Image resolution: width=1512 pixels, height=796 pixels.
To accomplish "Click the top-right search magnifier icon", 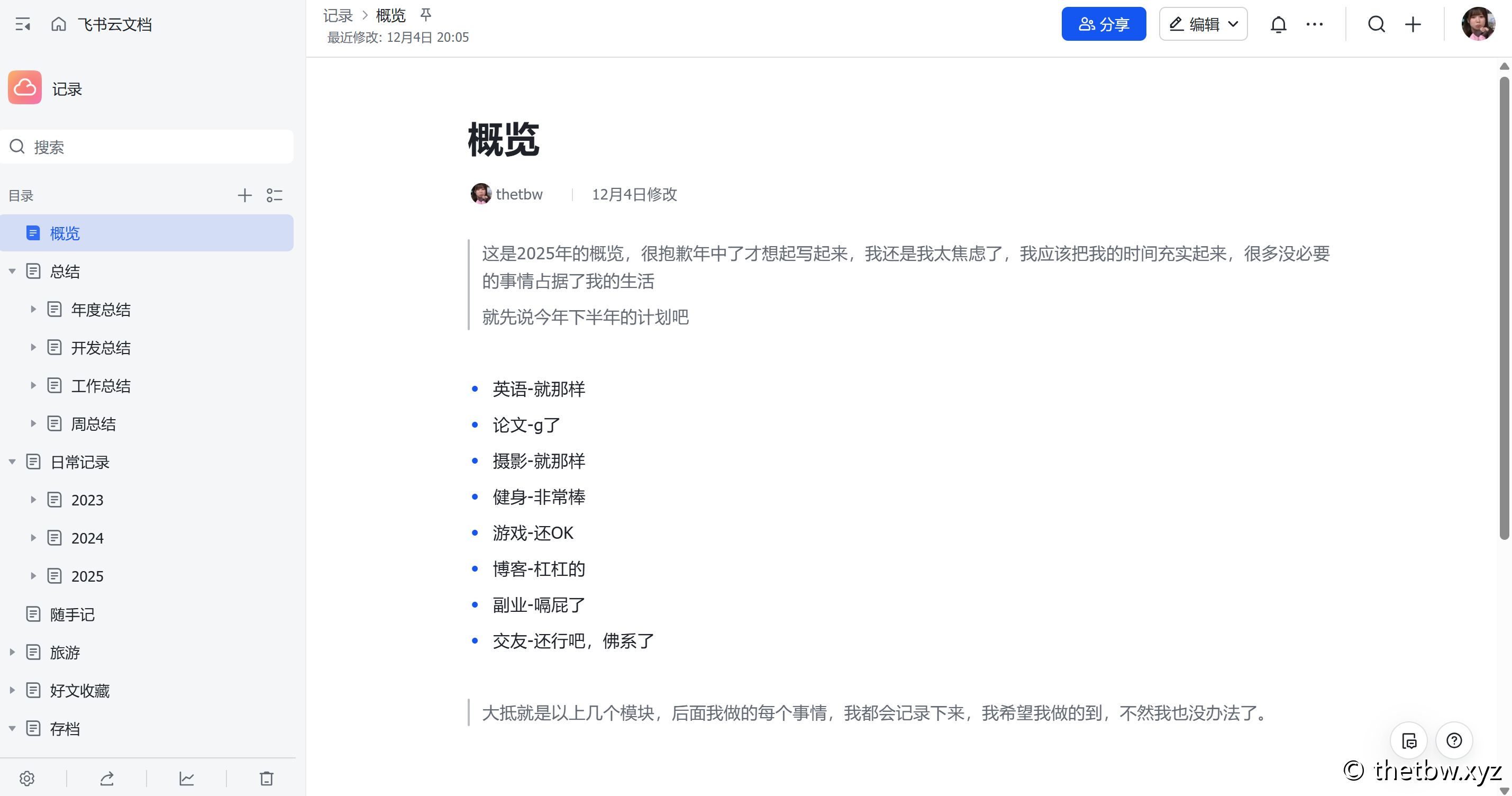I will pyautogui.click(x=1376, y=24).
